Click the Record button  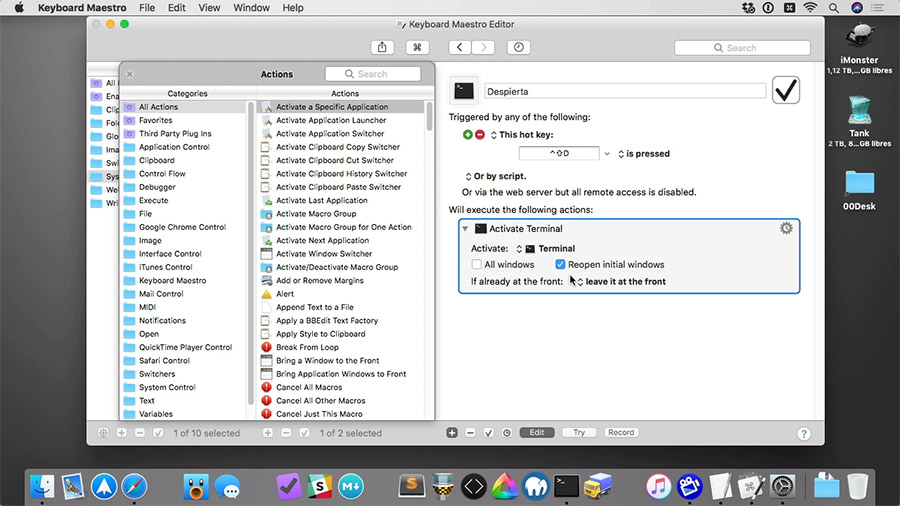621,433
